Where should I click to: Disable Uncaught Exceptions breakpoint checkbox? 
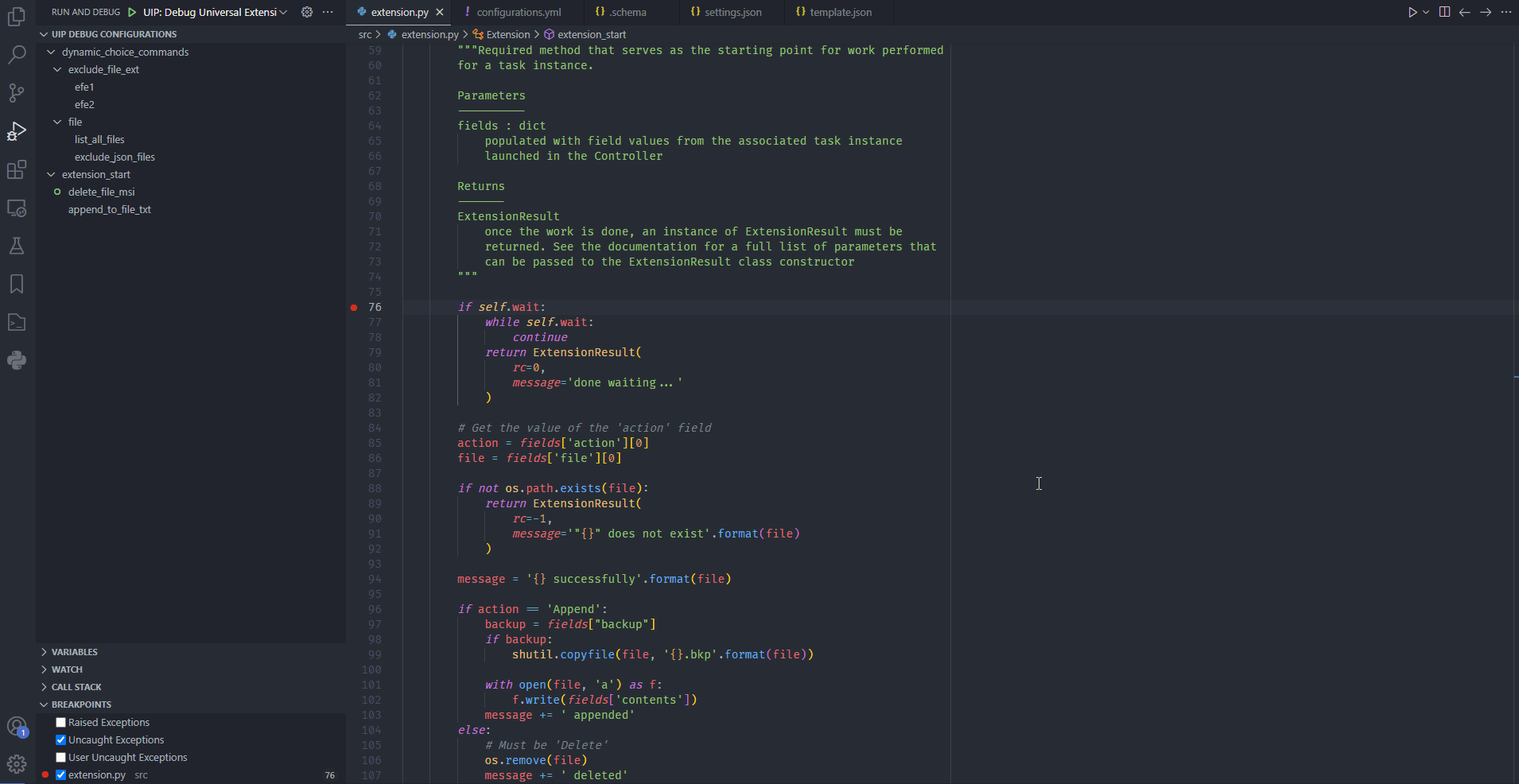(61, 740)
